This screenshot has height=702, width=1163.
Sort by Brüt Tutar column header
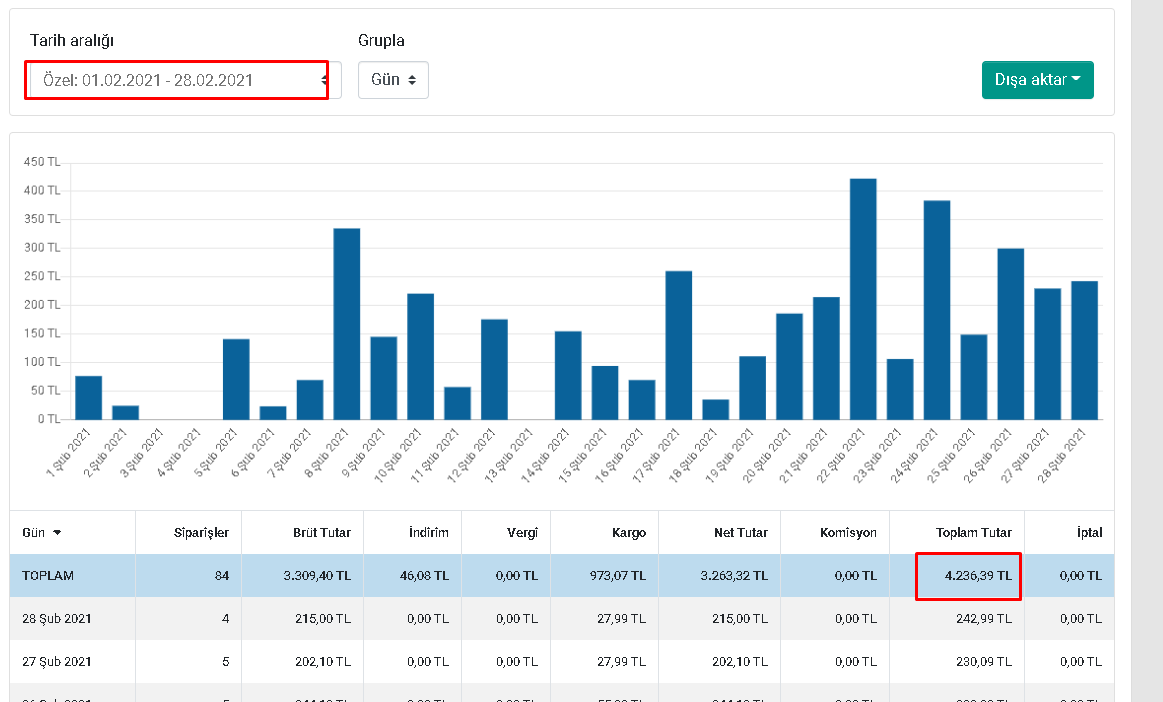[322, 533]
